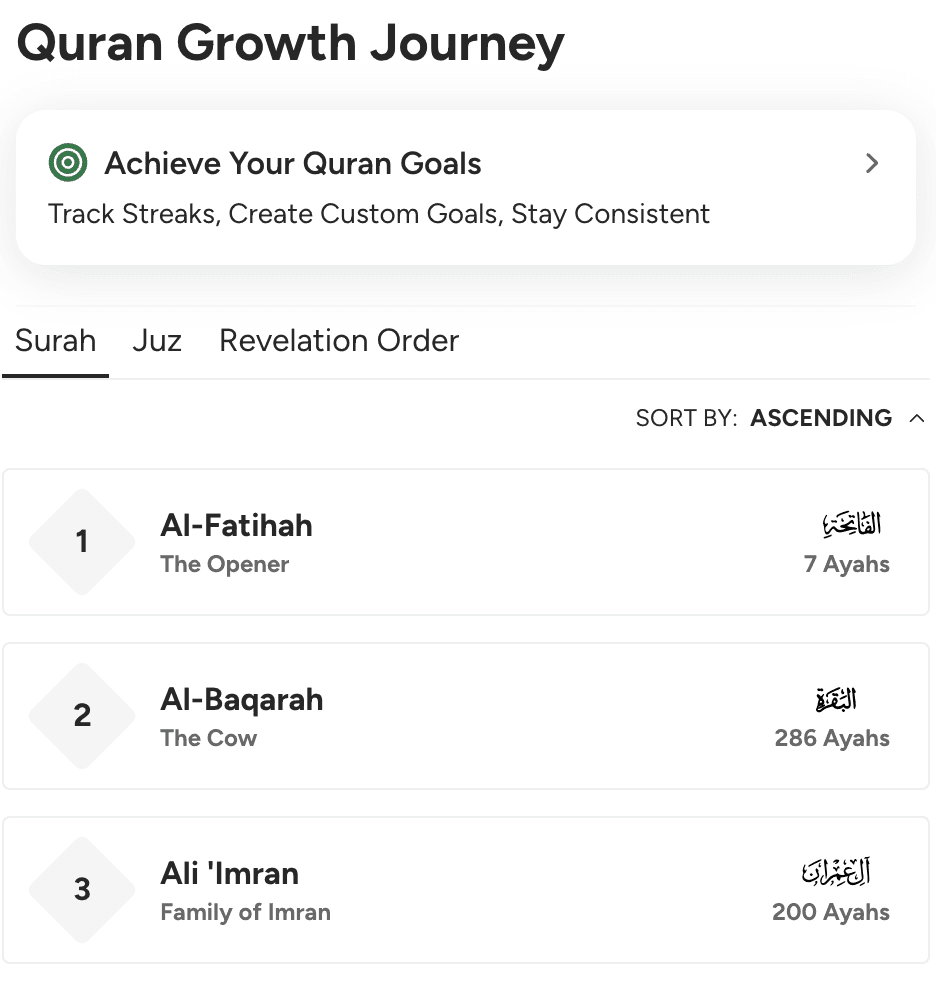Open the Ali 'Imran surah title

coord(229,874)
